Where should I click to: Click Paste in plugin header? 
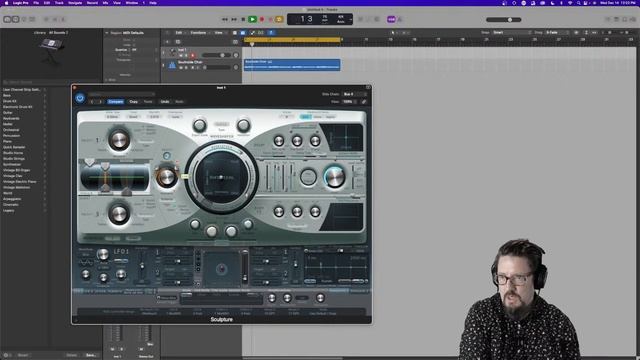click(x=148, y=102)
